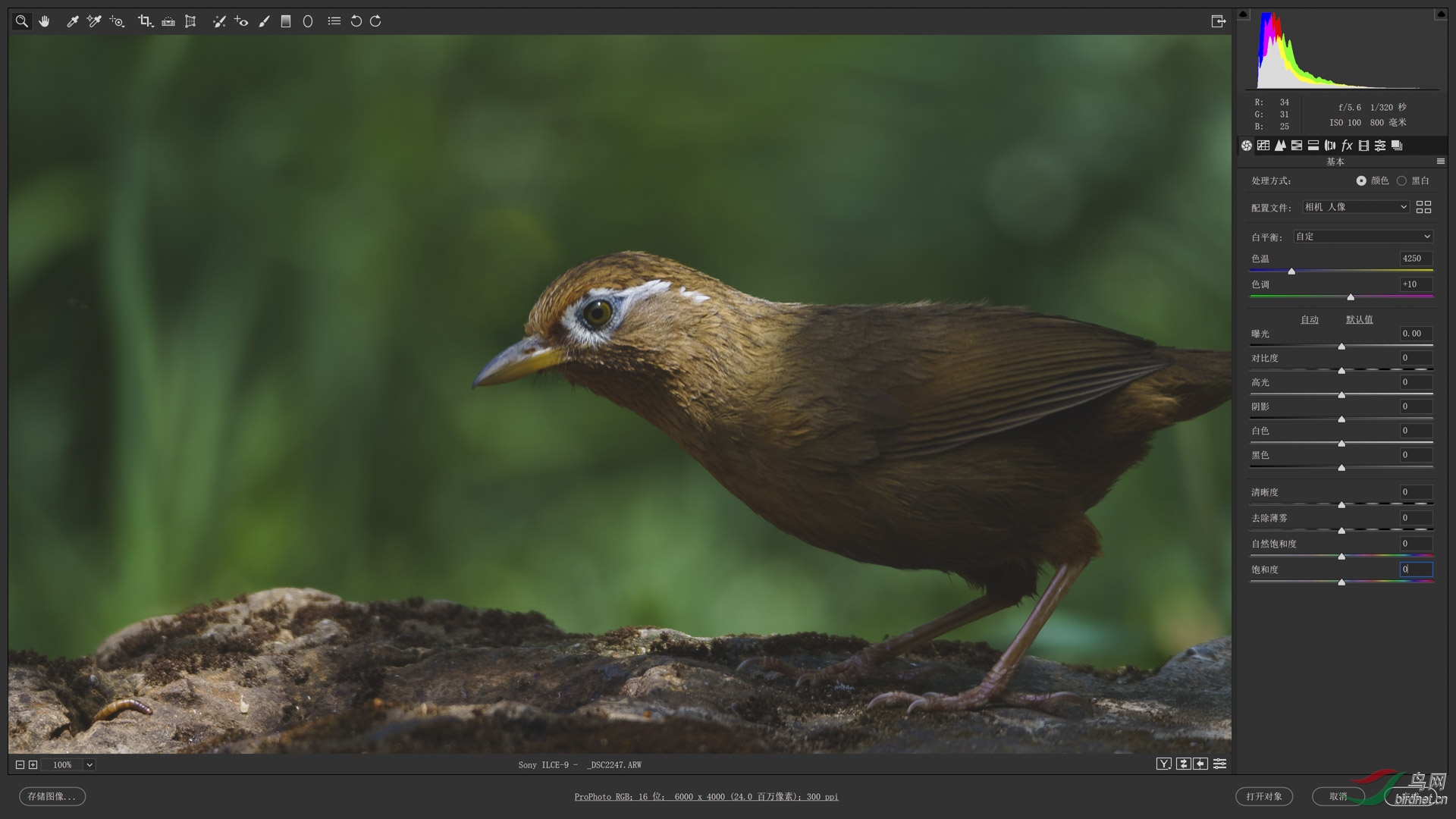Open workflow options link ProPhoto RGB
This screenshot has height=819, width=1456.
706,796
